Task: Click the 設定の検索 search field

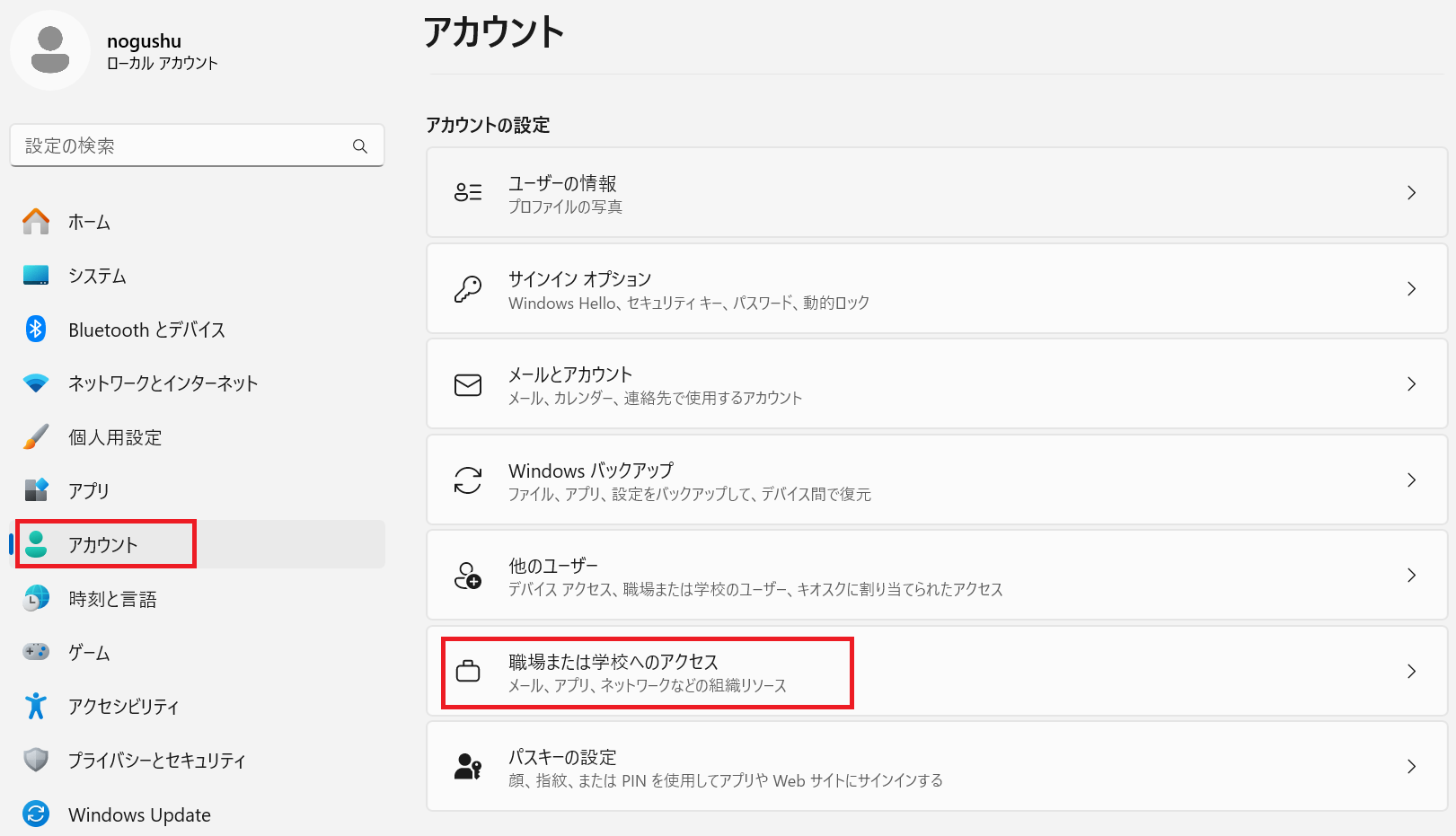Action: [198, 145]
